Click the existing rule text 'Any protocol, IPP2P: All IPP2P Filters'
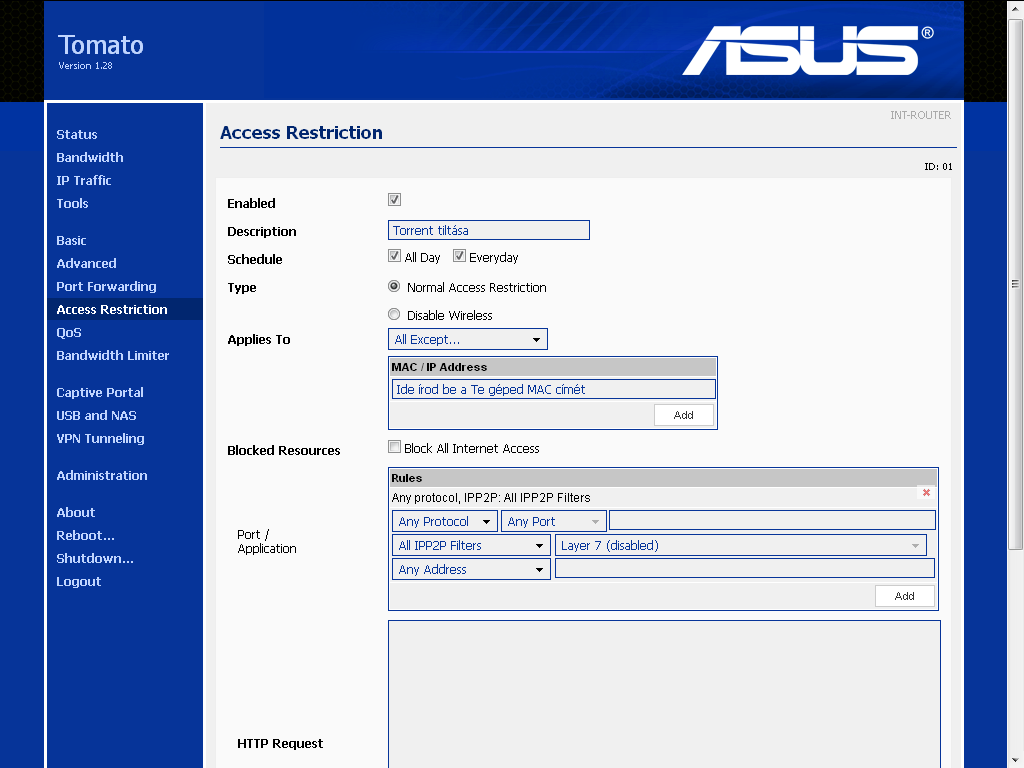 (x=490, y=498)
